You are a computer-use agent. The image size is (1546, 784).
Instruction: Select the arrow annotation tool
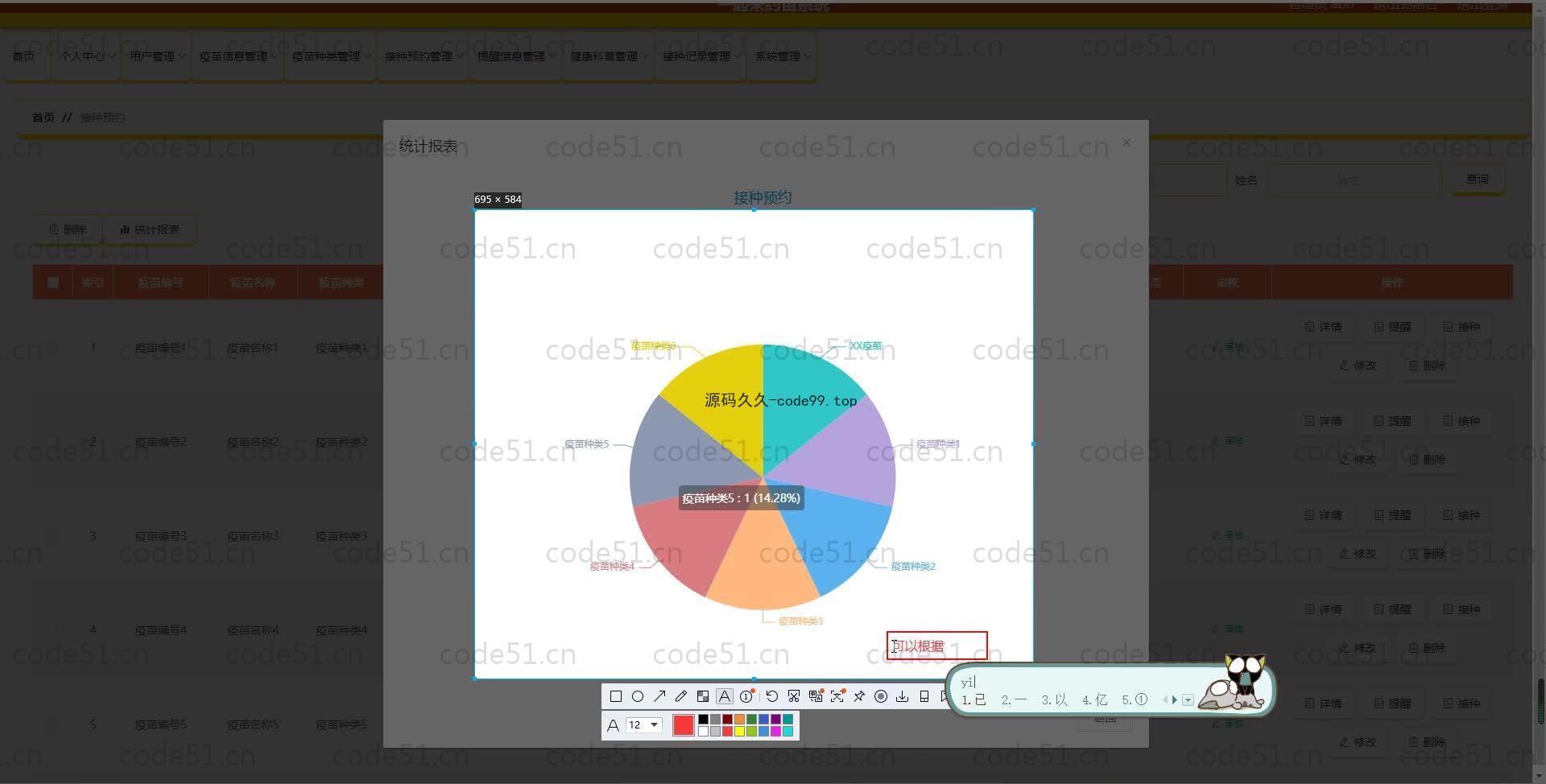point(659,696)
